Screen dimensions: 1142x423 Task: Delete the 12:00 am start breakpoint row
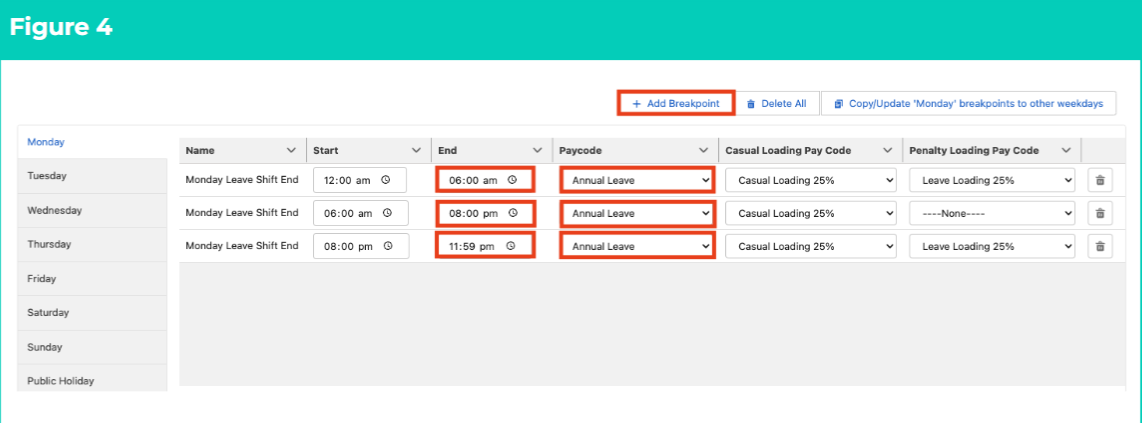[x=1100, y=180]
